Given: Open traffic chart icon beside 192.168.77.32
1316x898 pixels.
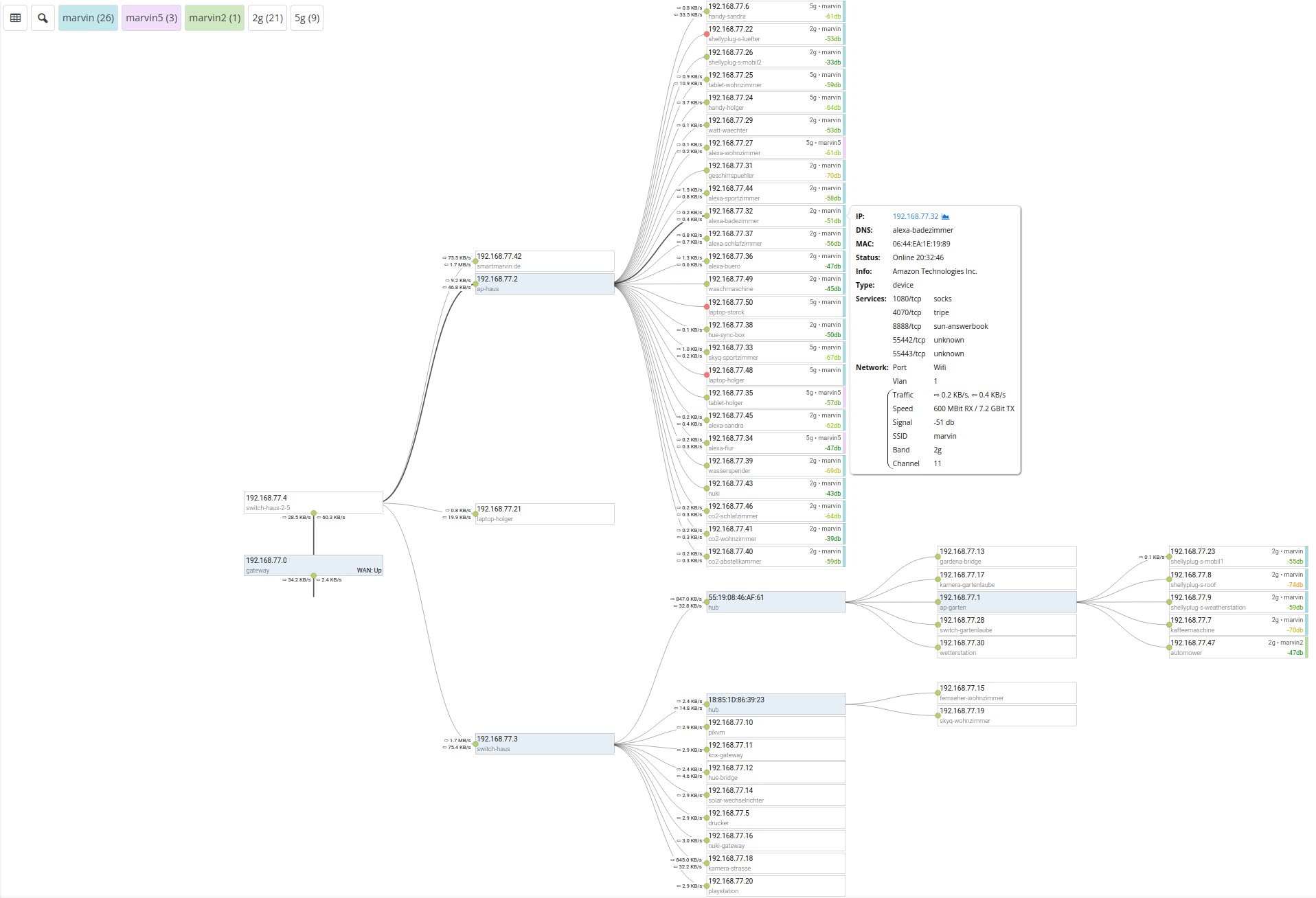Looking at the screenshot, I should click(945, 217).
